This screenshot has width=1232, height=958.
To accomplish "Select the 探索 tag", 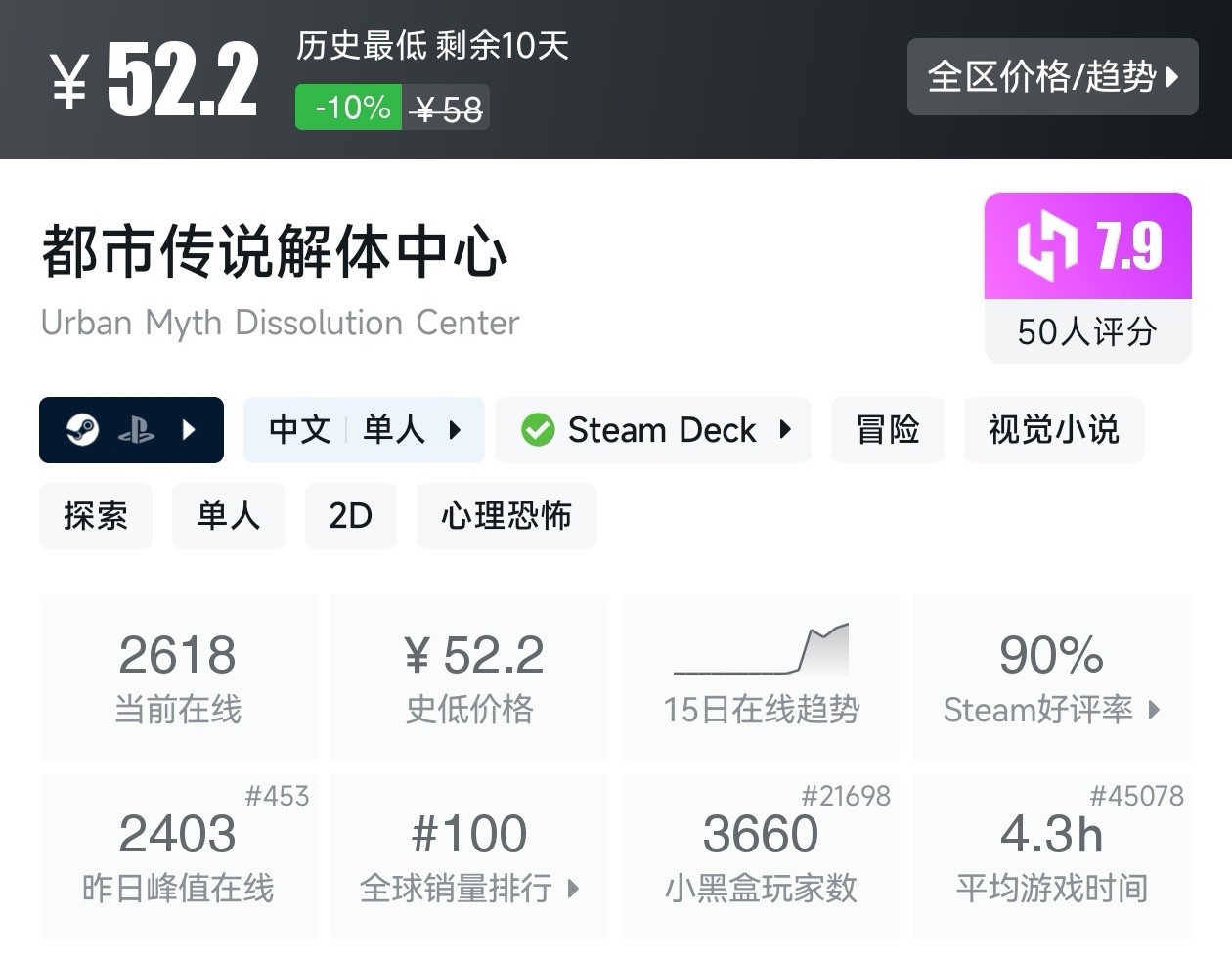I will coord(96,515).
